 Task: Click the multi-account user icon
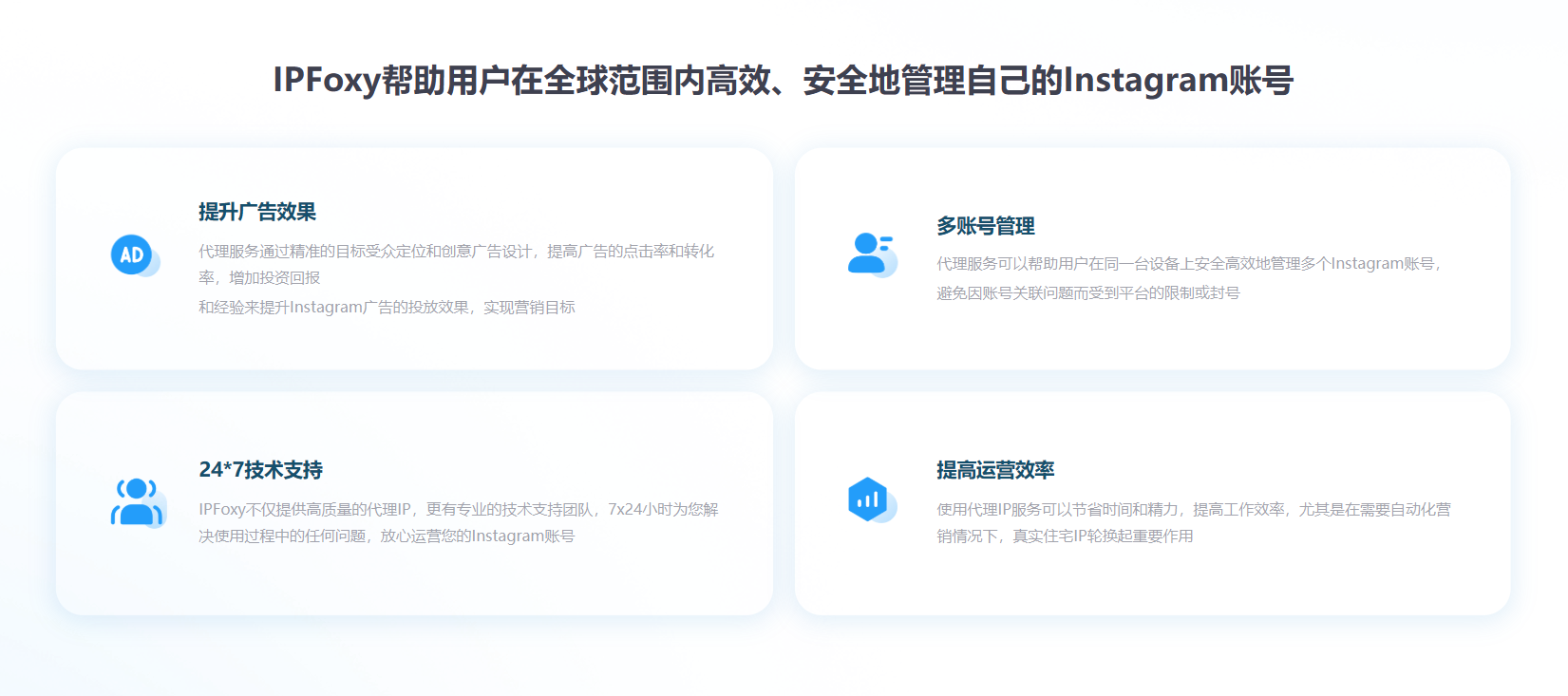tap(872, 254)
